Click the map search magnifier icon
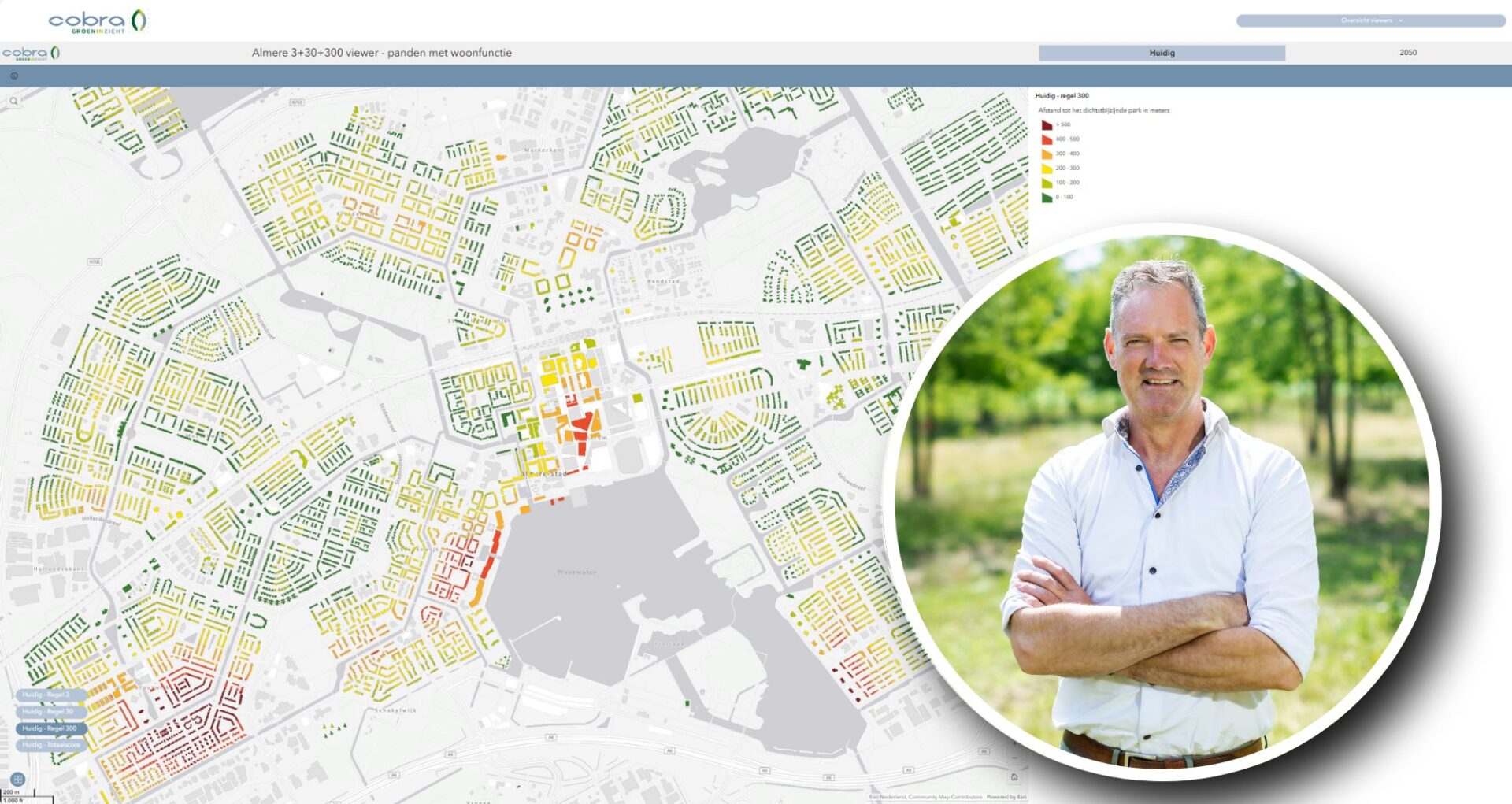The width and height of the screenshot is (1512, 804). [x=13, y=101]
